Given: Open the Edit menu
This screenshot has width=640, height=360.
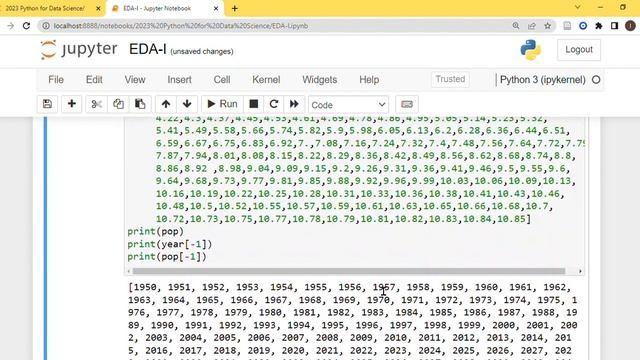Looking at the screenshot, I should click(x=94, y=80).
